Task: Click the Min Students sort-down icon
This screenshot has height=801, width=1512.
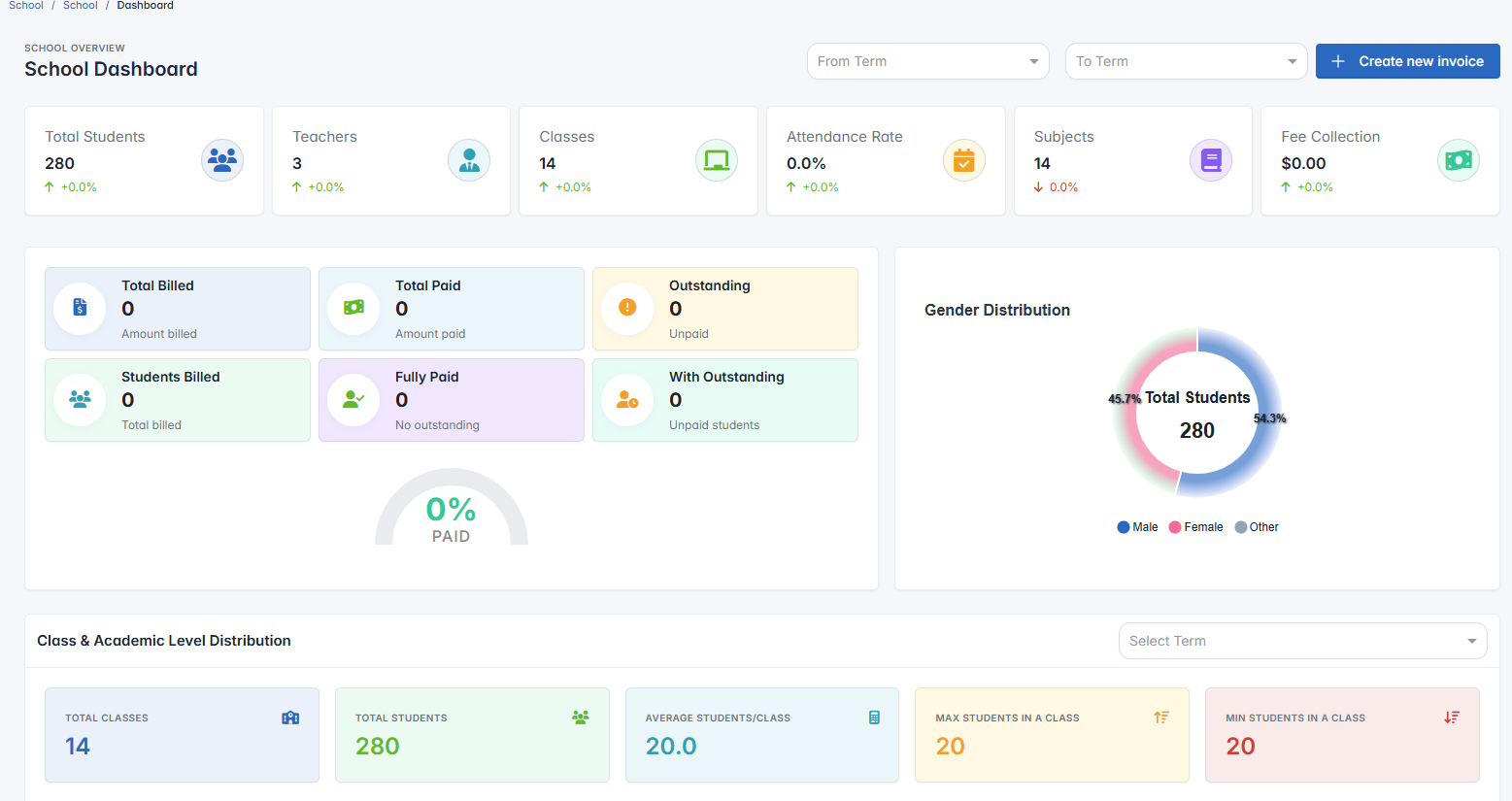Action: 1452,718
